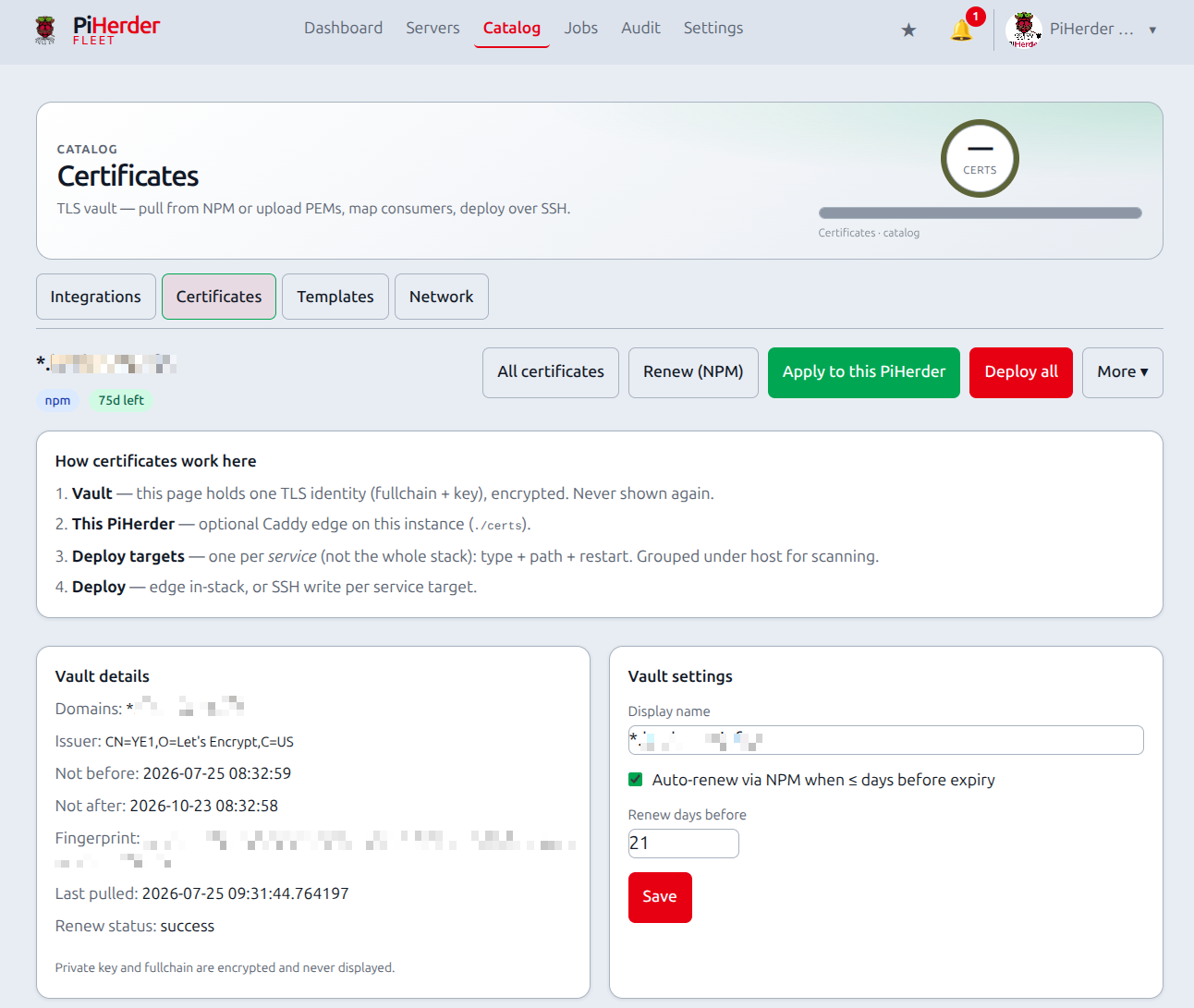Click the user avatar image
This screenshot has width=1194, height=1008.
point(1024,30)
